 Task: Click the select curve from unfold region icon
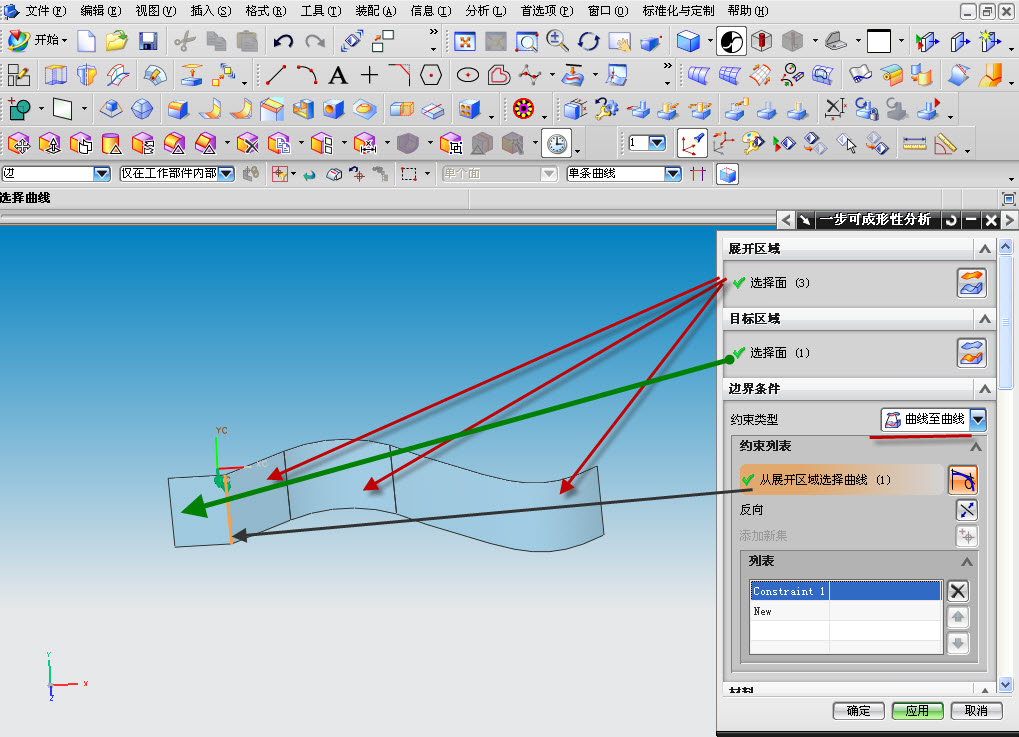(x=962, y=480)
